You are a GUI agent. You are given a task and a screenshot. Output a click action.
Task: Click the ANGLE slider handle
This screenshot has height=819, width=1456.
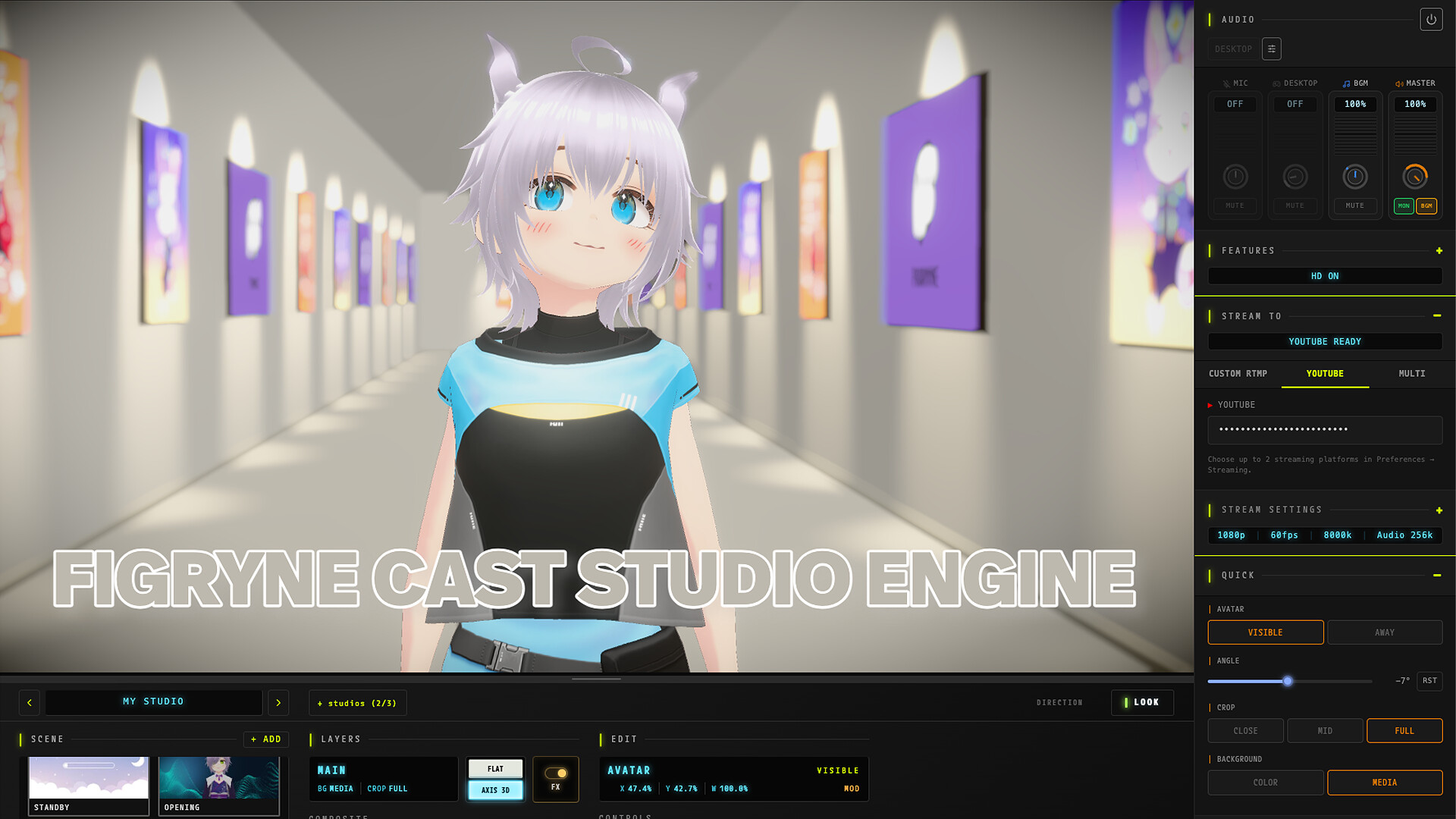click(1288, 681)
